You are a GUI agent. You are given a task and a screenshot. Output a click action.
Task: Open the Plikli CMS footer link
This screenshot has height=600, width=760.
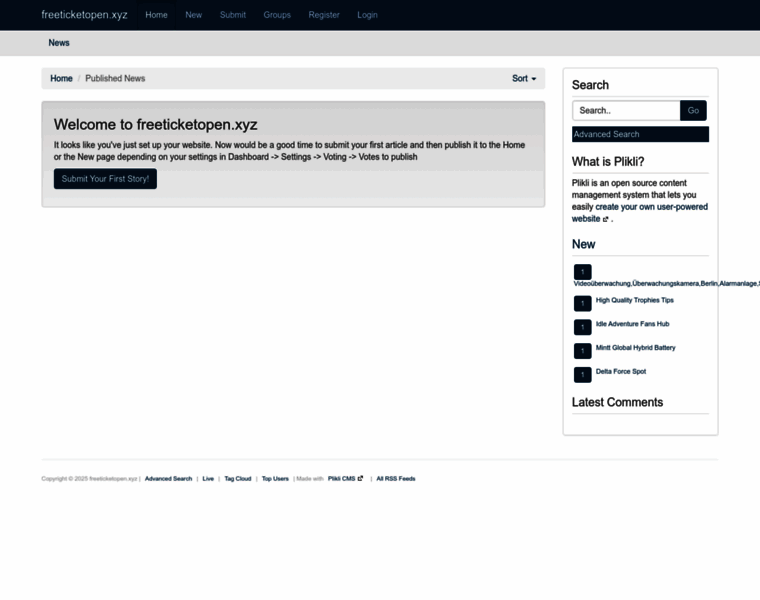342,479
